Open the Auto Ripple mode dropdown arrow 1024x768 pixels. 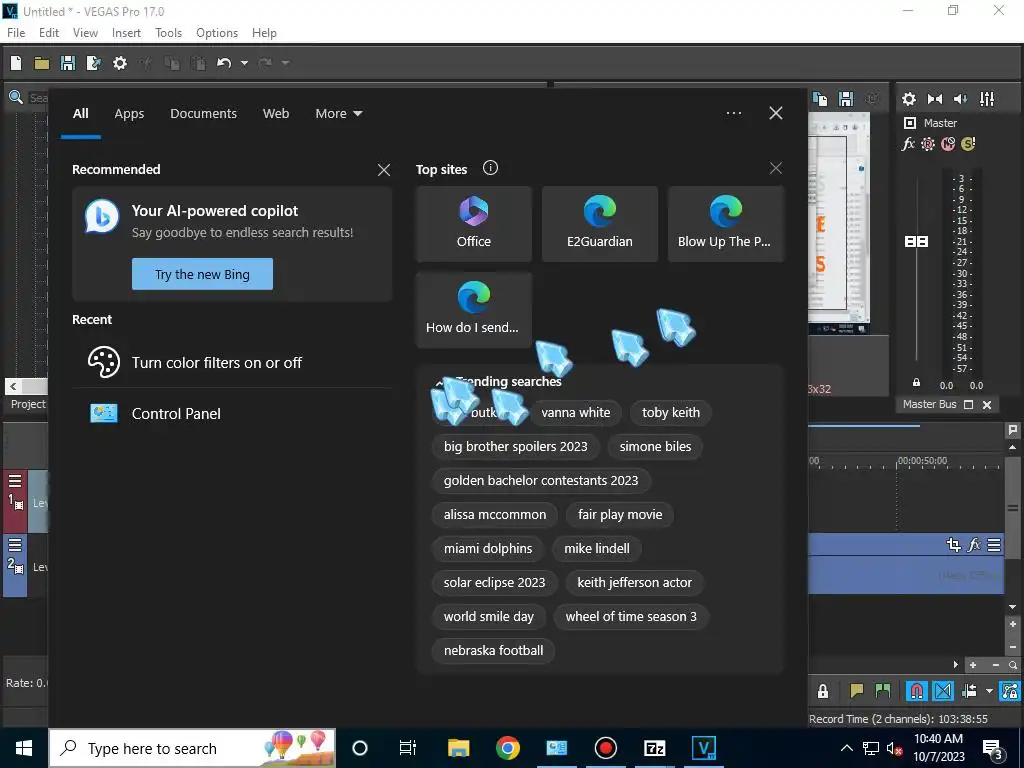989,690
